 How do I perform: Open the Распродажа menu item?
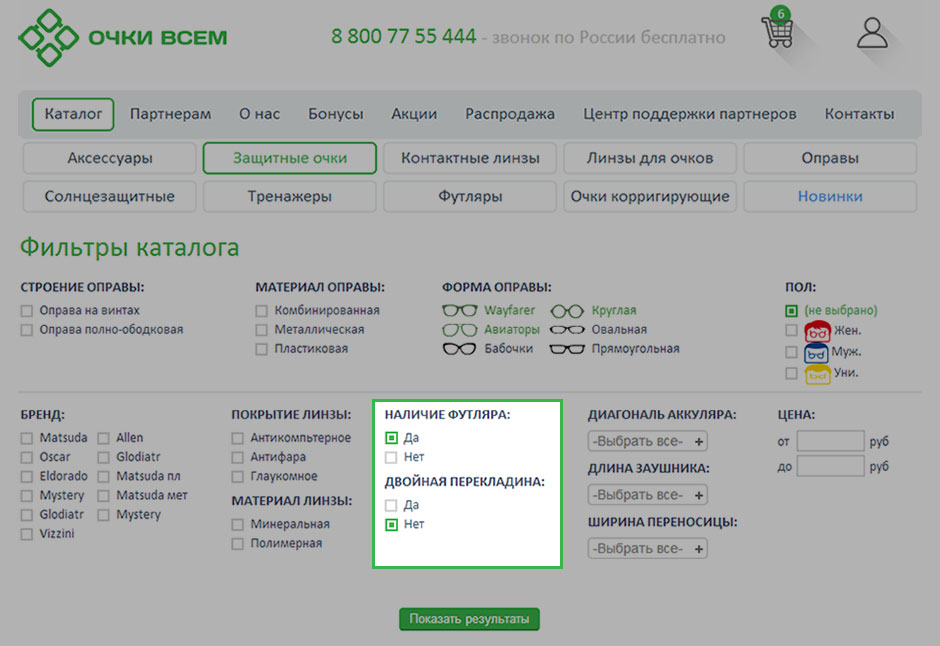[509, 114]
